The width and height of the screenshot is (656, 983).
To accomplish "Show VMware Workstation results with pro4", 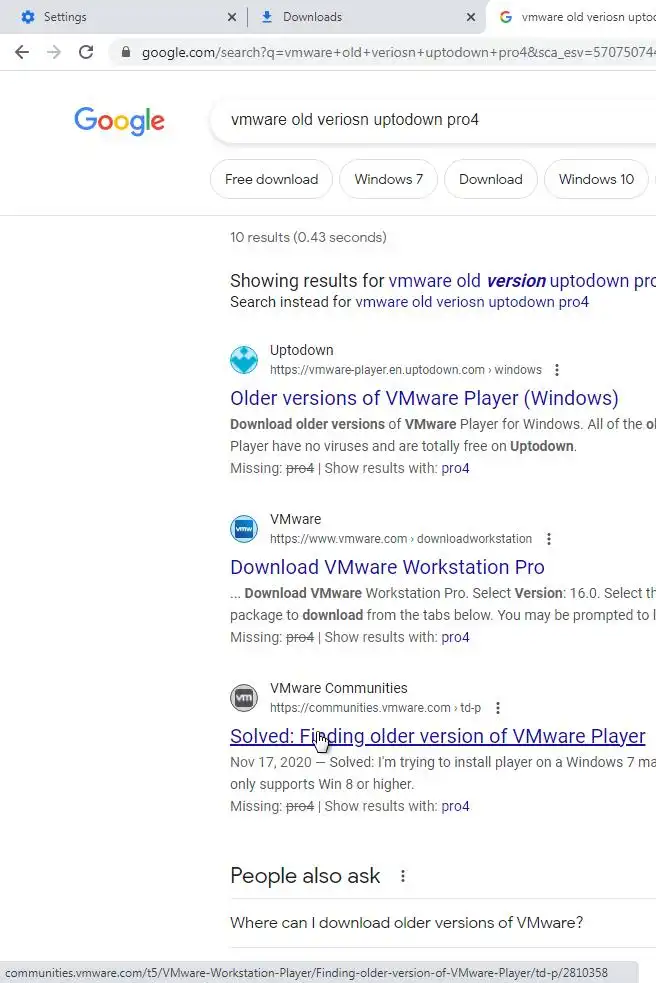I will [x=455, y=638].
